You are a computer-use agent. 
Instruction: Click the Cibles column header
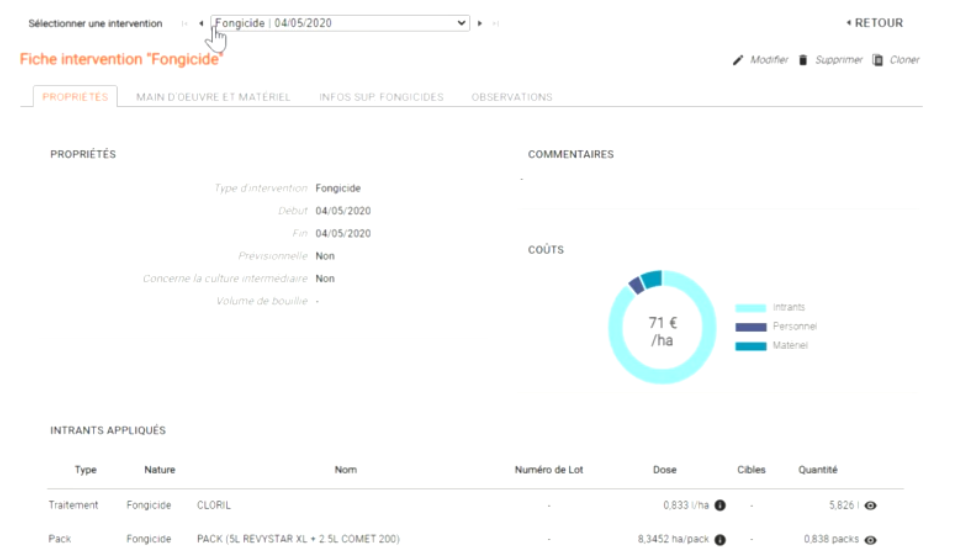click(x=751, y=470)
